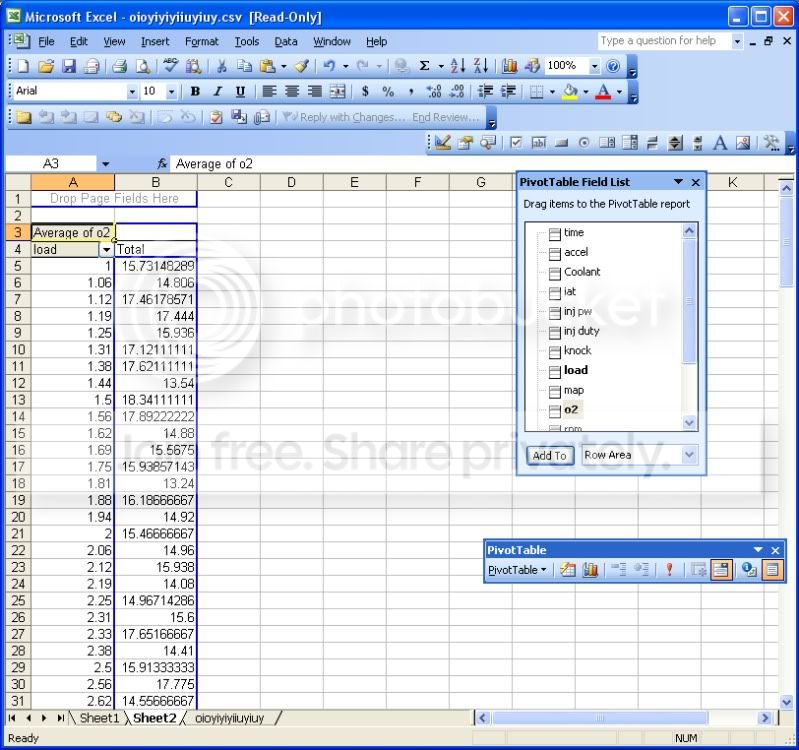Apply Italic formatting
Screen dimensions: 799x750
(x=218, y=92)
